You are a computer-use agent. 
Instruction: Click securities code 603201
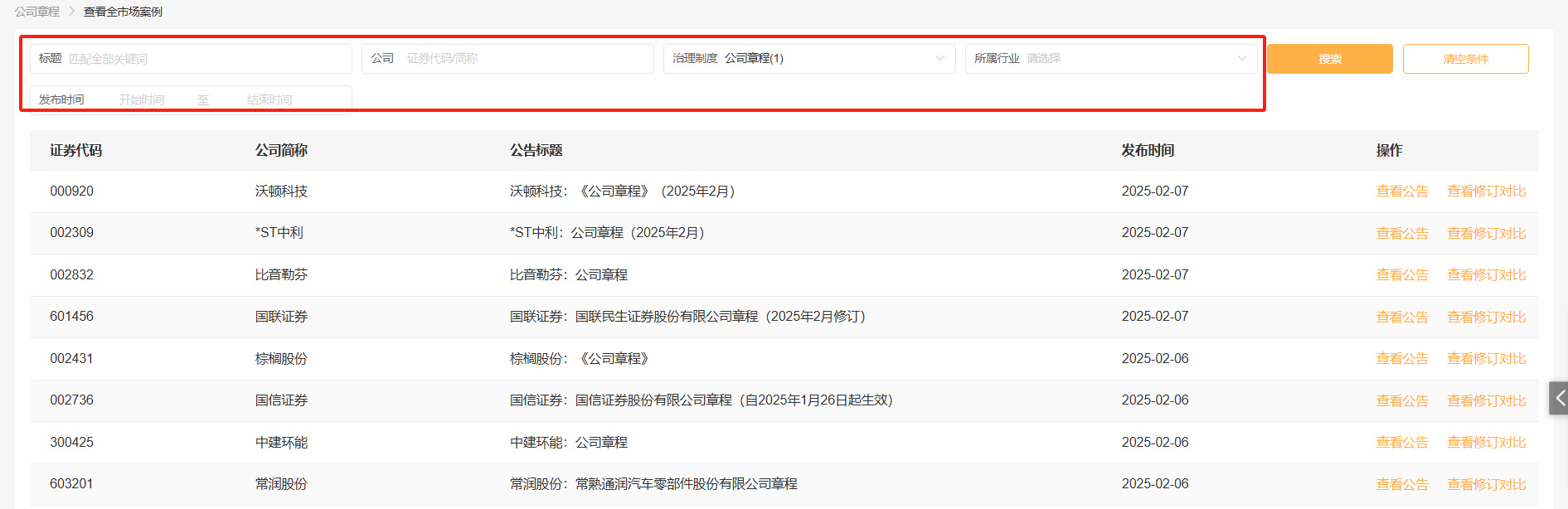point(71,484)
